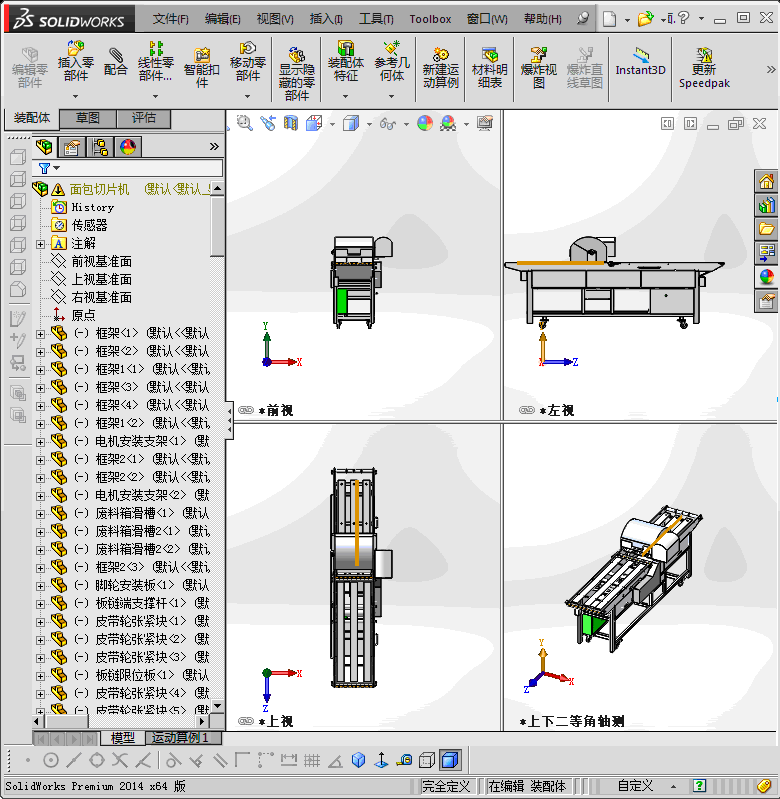
Task: Open the Custom Properties task pane icon
Action: click(x=766, y=301)
